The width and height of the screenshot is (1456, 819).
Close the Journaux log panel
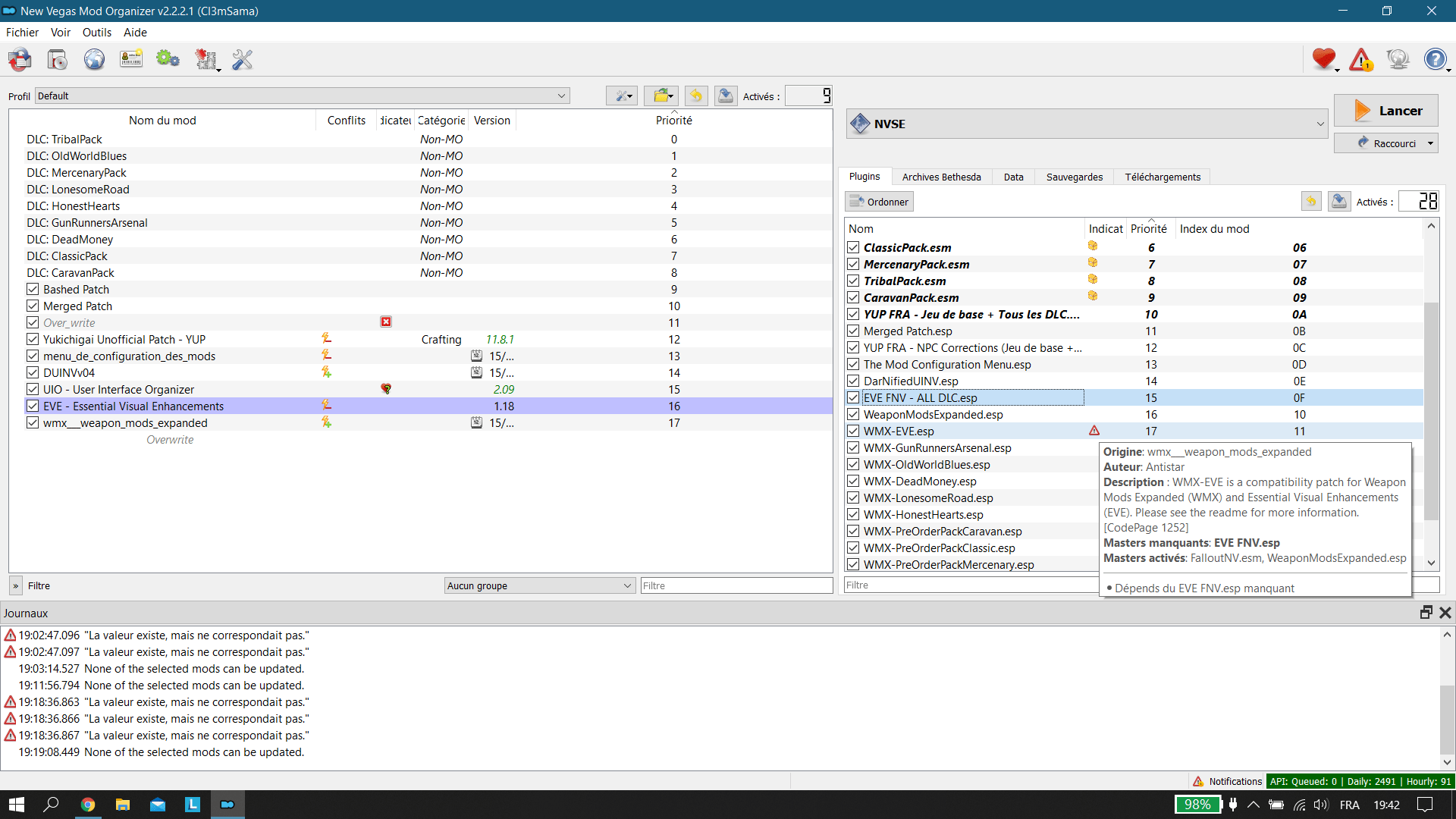pos(1445,613)
